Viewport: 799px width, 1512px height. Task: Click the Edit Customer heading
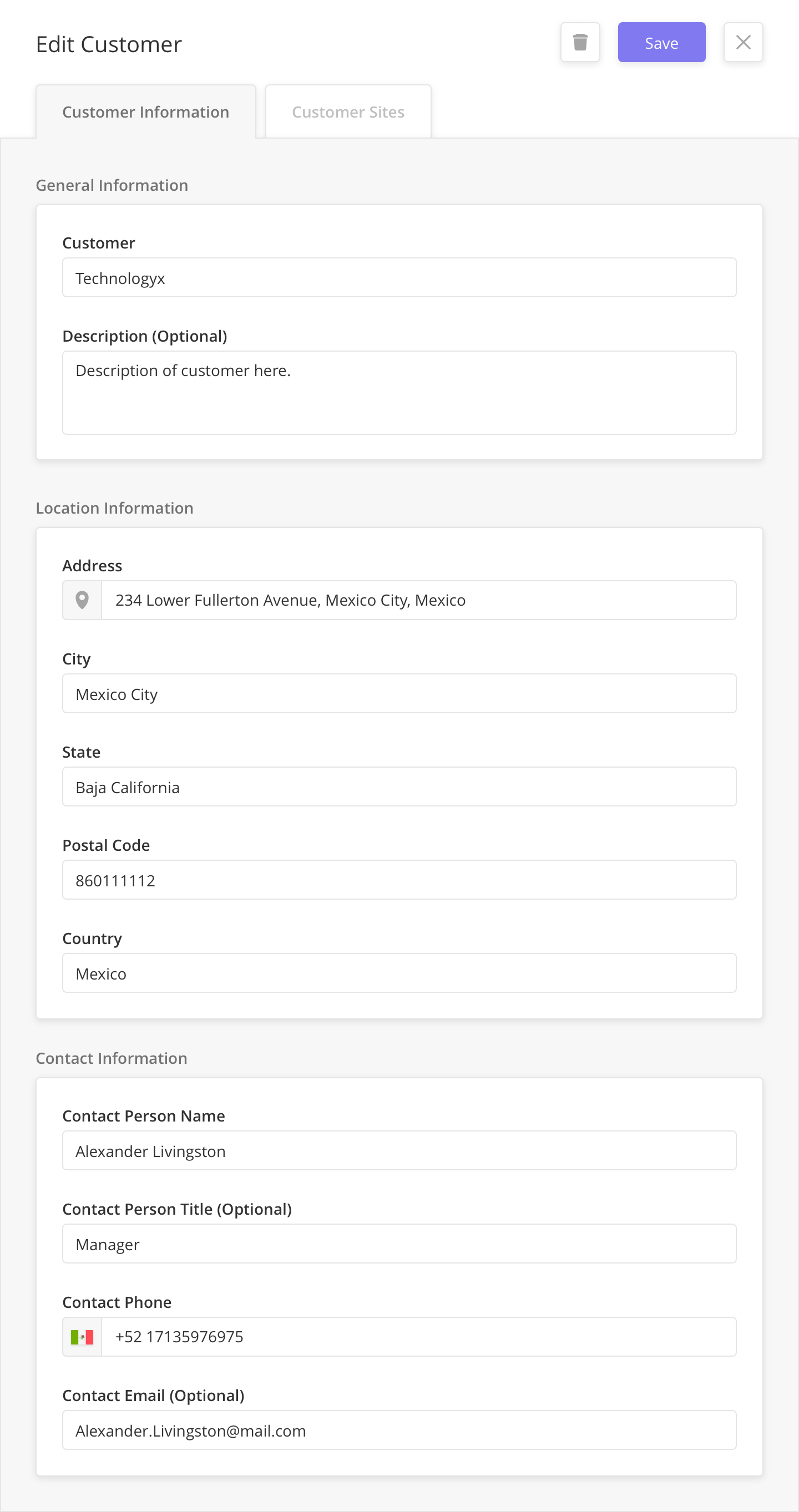tap(109, 44)
